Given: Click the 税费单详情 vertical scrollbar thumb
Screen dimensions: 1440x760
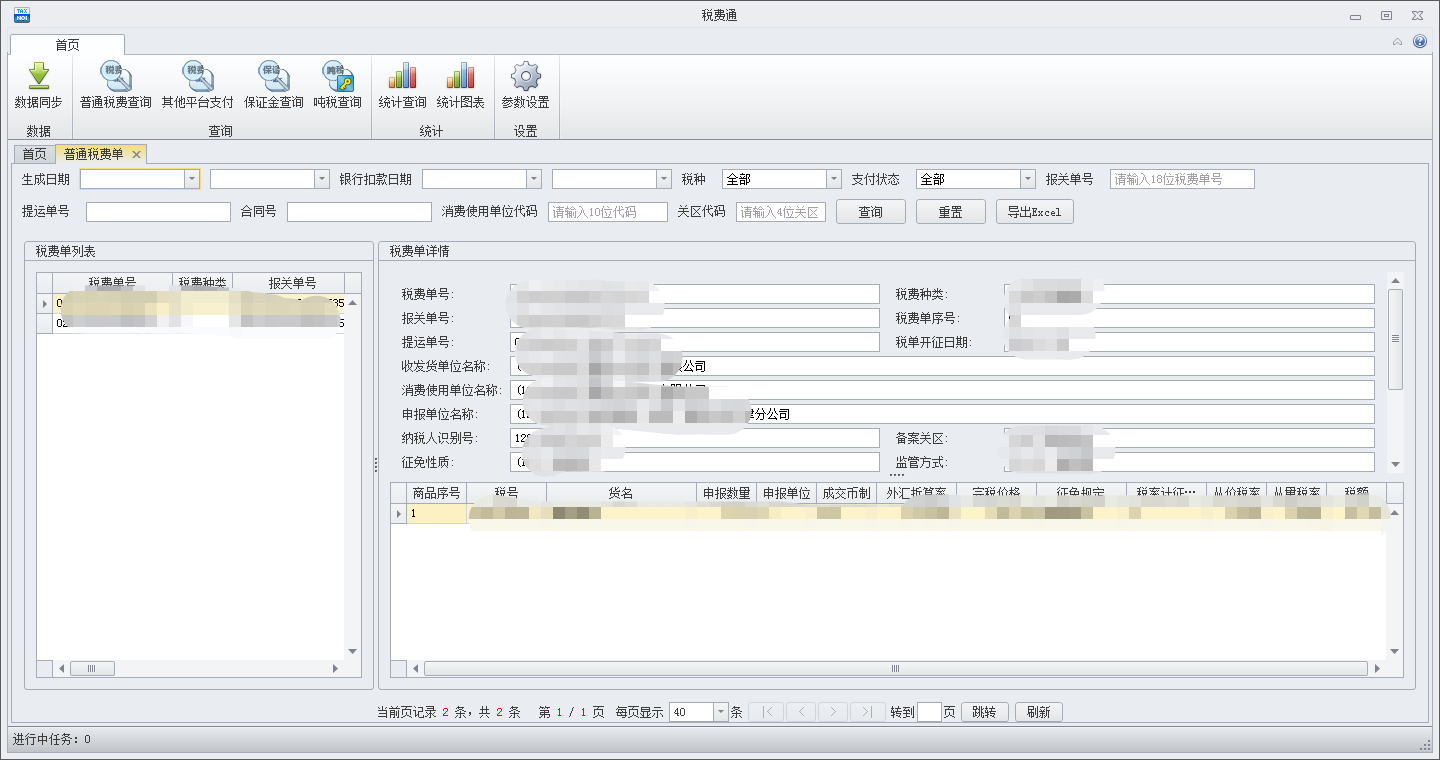Looking at the screenshot, I should pos(1395,339).
